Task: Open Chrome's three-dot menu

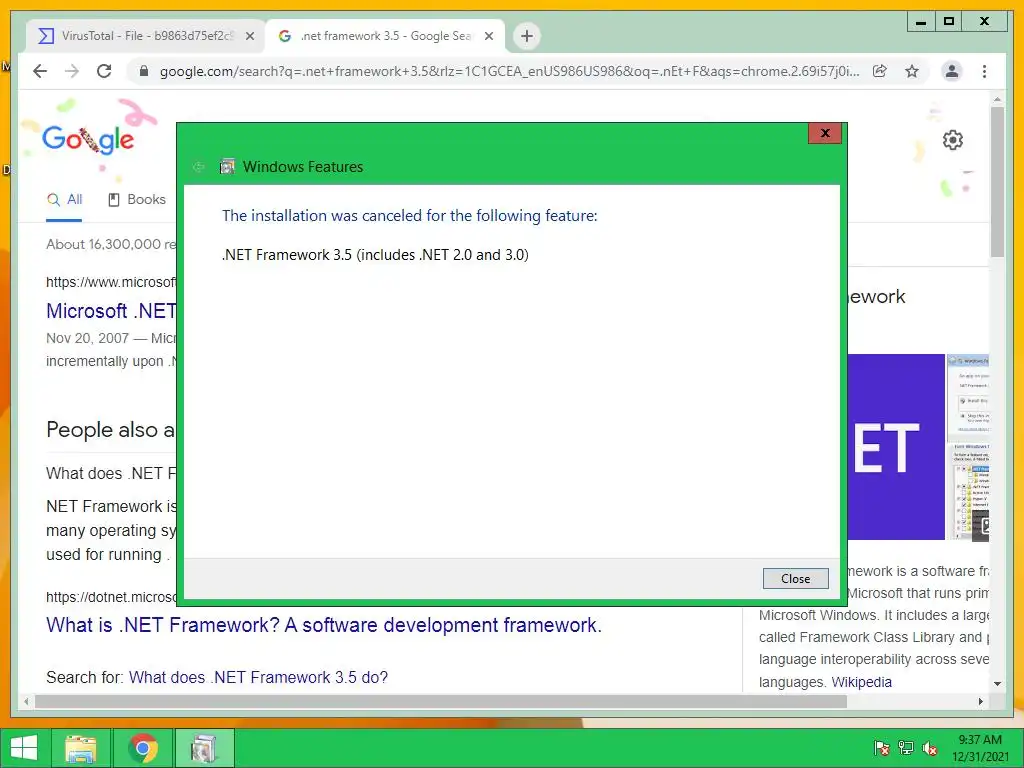Action: pos(984,71)
